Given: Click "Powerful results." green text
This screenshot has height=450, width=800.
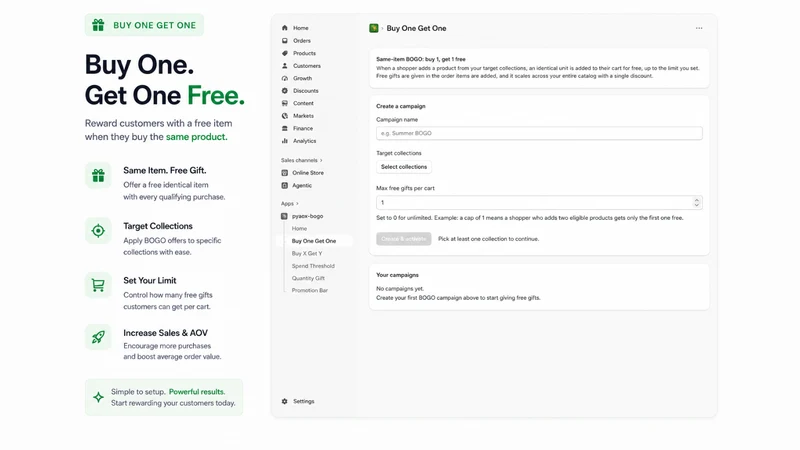Looking at the screenshot, I should (197, 392).
